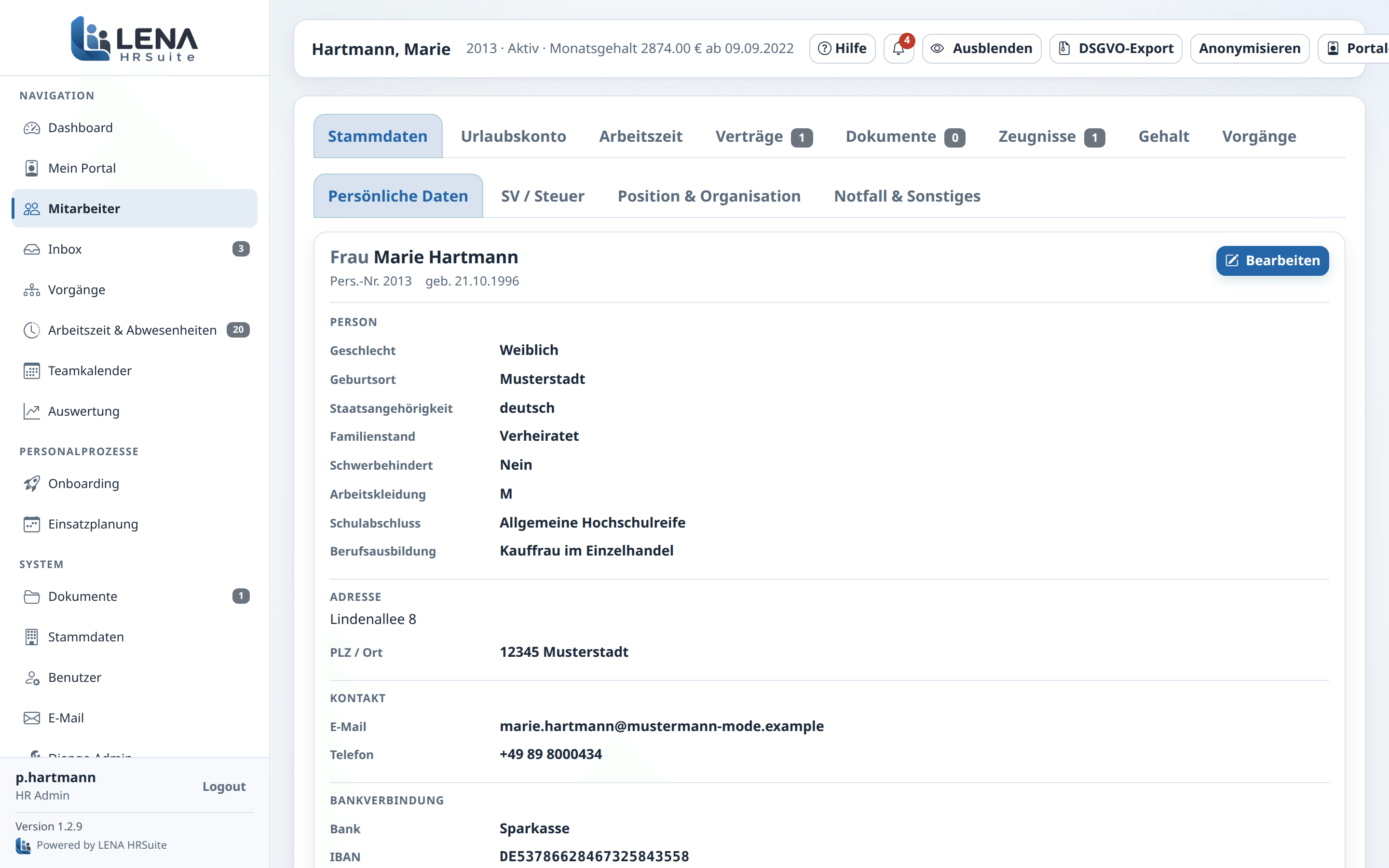This screenshot has width=1389, height=868.
Task: Open the Zeugnisse tab
Action: click(x=1051, y=136)
